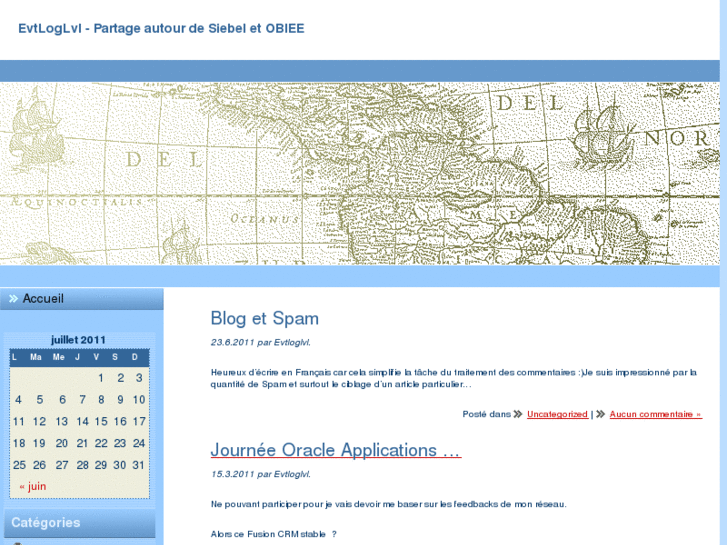Open the Blog et Spam post title
This screenshot has width=727, height=545.
click(264, 319)
